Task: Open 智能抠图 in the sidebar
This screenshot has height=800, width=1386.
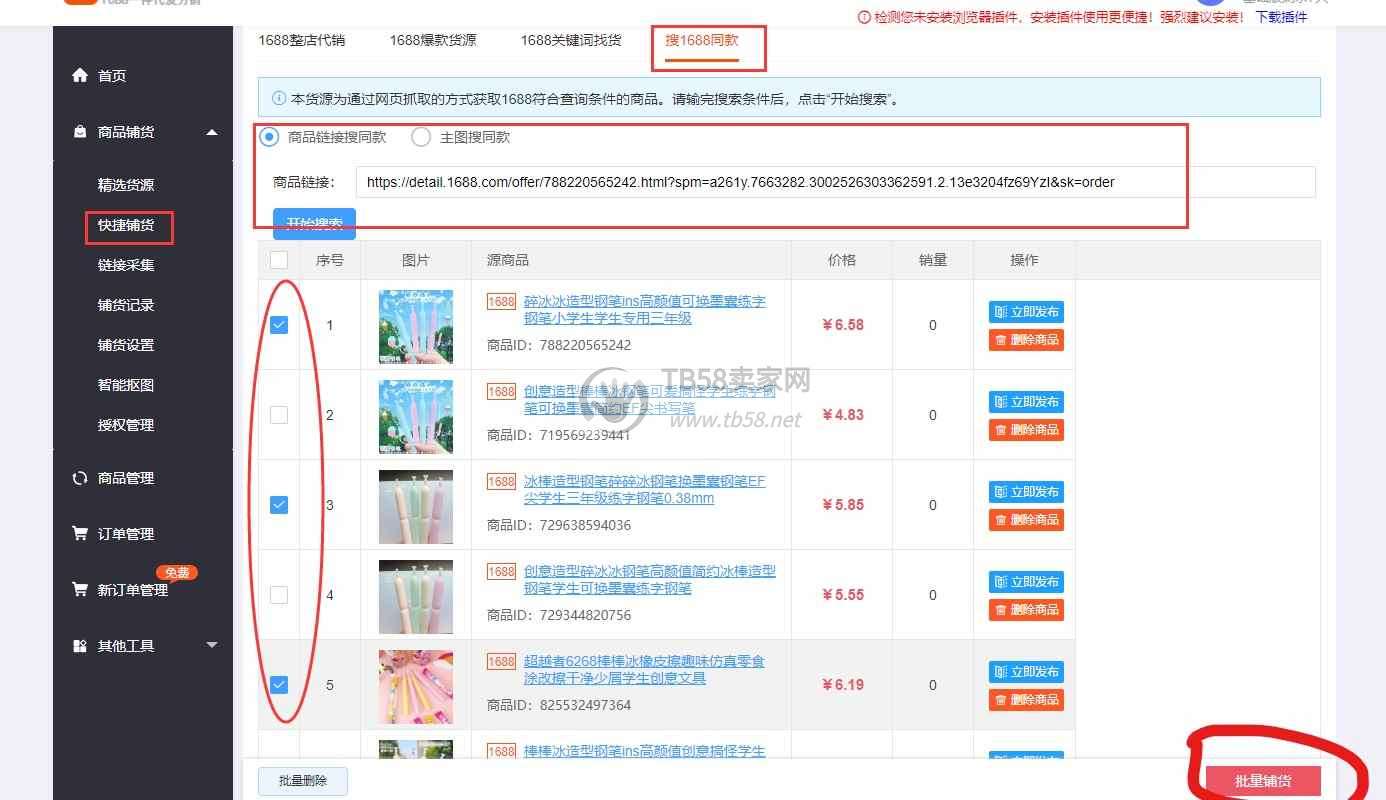Action: pyautogui.click(x=126, y=385)
